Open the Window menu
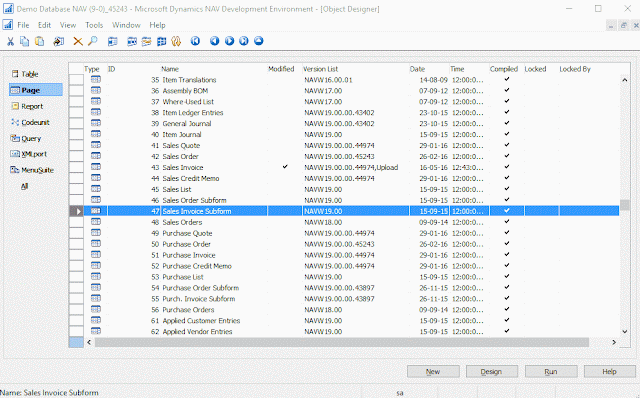640x398 pixels. pyautogui.click(x=127, y=25)
